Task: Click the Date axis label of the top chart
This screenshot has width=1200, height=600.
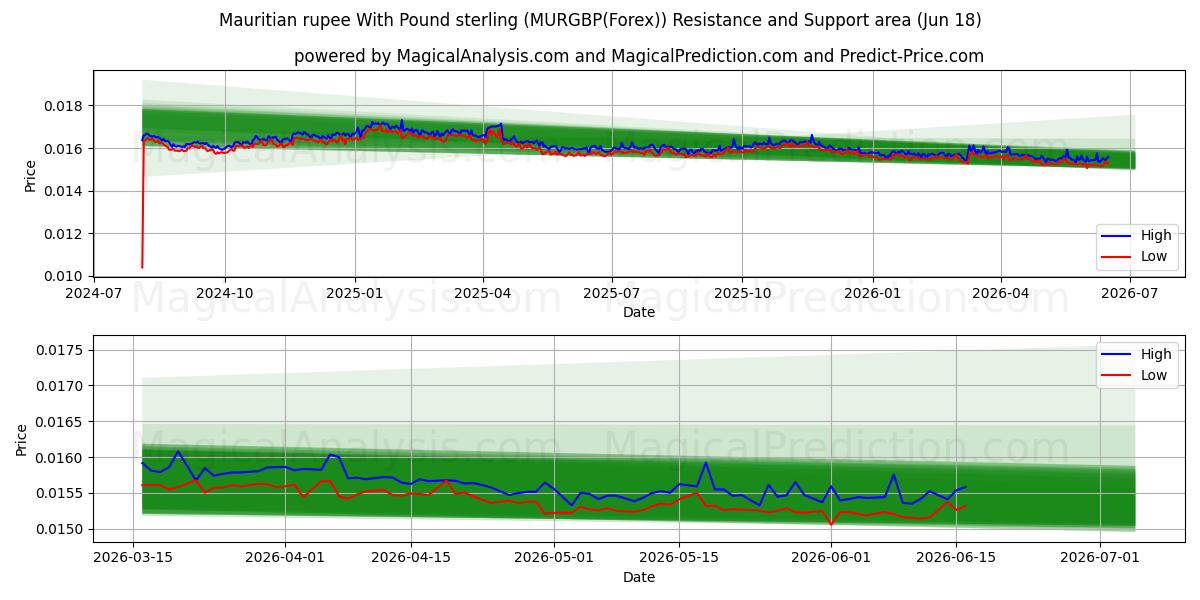Action: (x=639, y=312)
